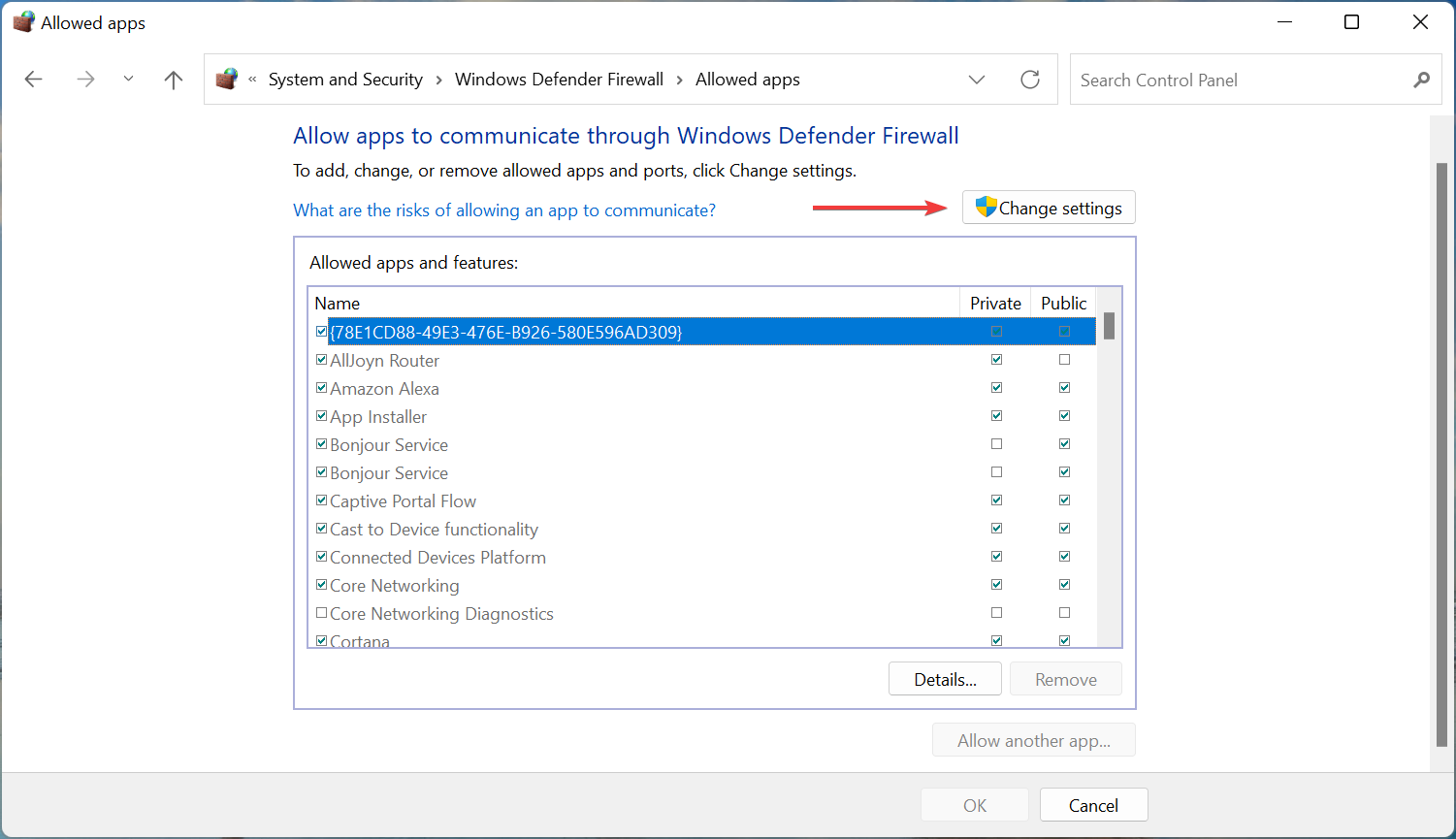Click the window's vertical scrollbar
This screenshot has width=1456, height=839.
[x=1441, y=456]
